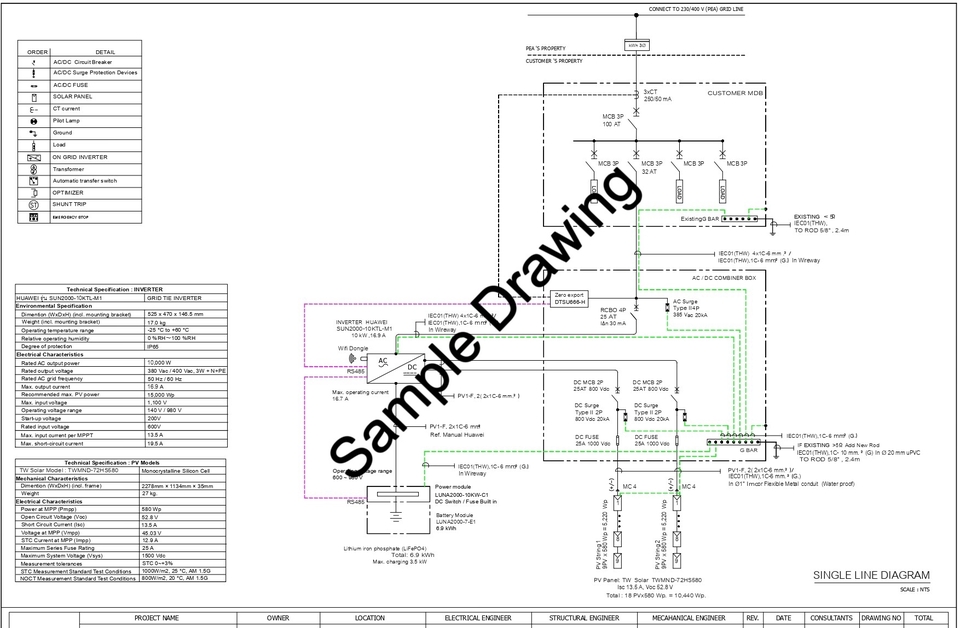Select the 3xCT current transformer symbol
The image size is (960, 628).
636,95
